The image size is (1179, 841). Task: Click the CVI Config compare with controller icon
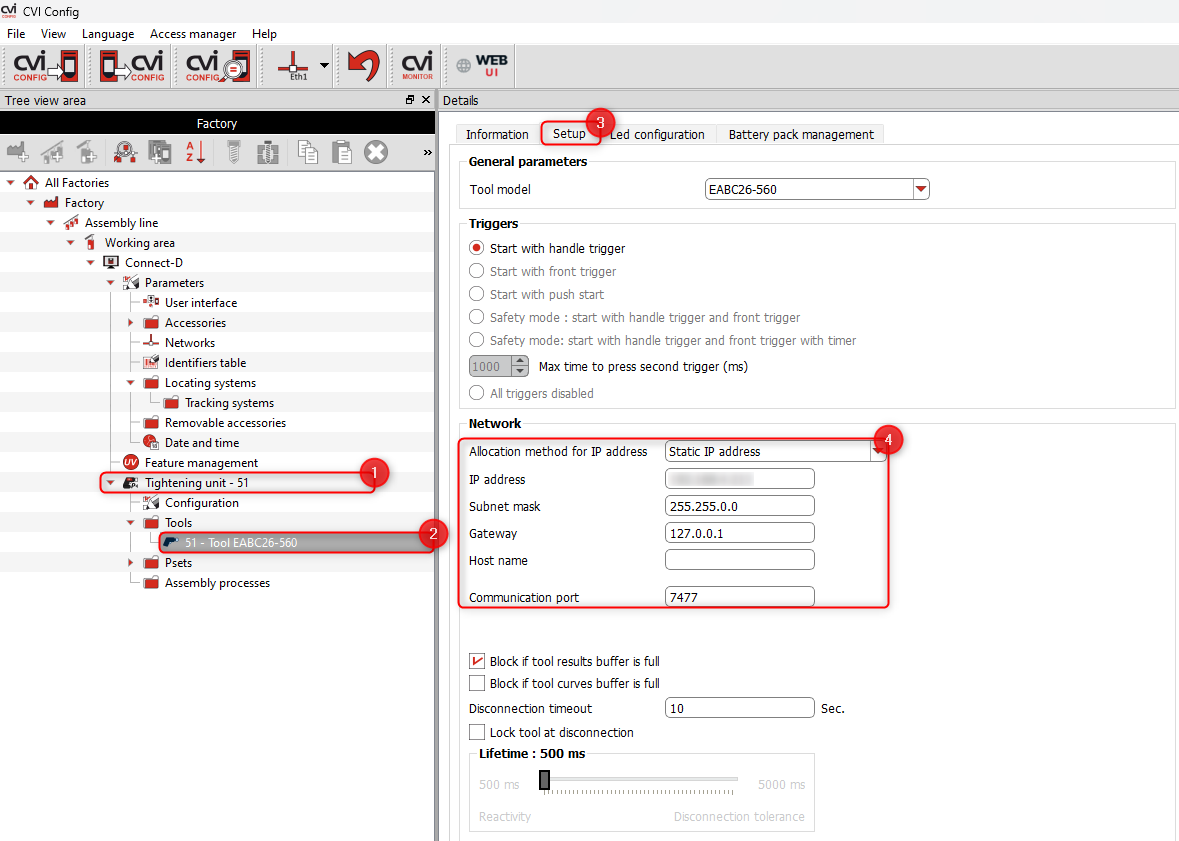click(217, 66)
